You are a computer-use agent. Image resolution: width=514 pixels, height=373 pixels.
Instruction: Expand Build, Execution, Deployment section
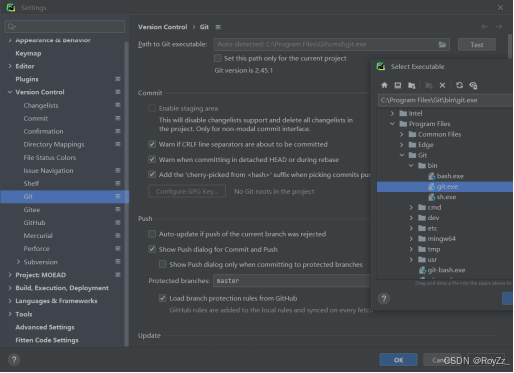[10, 288]
